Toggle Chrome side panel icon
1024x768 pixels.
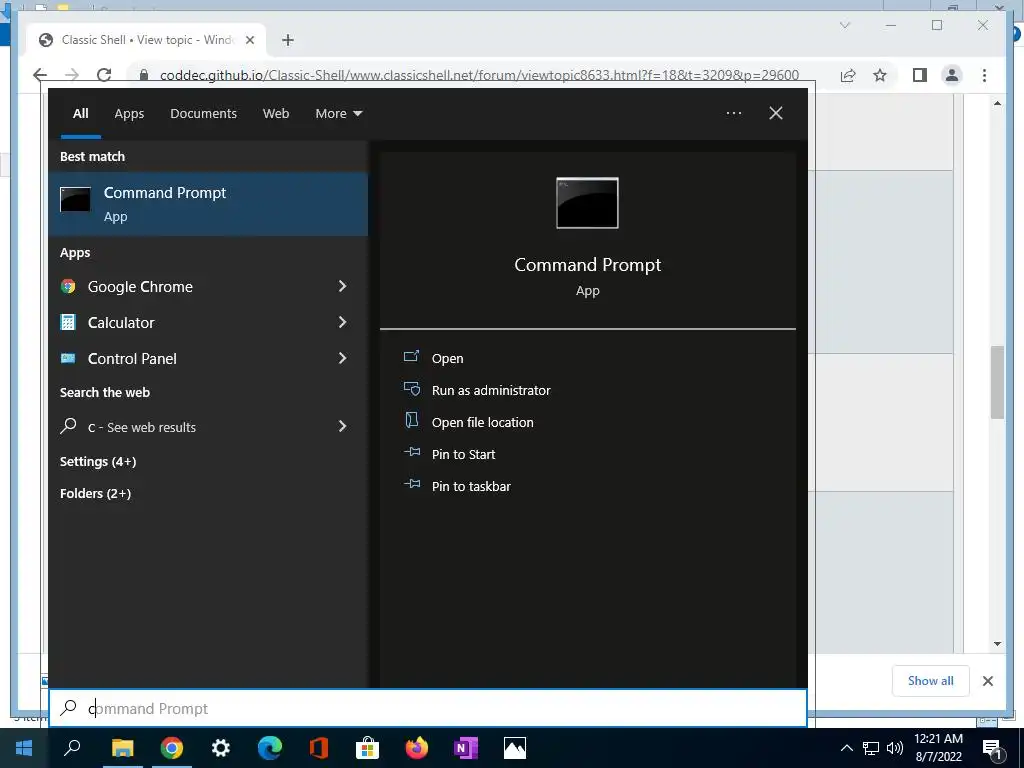tap(920, 75)
